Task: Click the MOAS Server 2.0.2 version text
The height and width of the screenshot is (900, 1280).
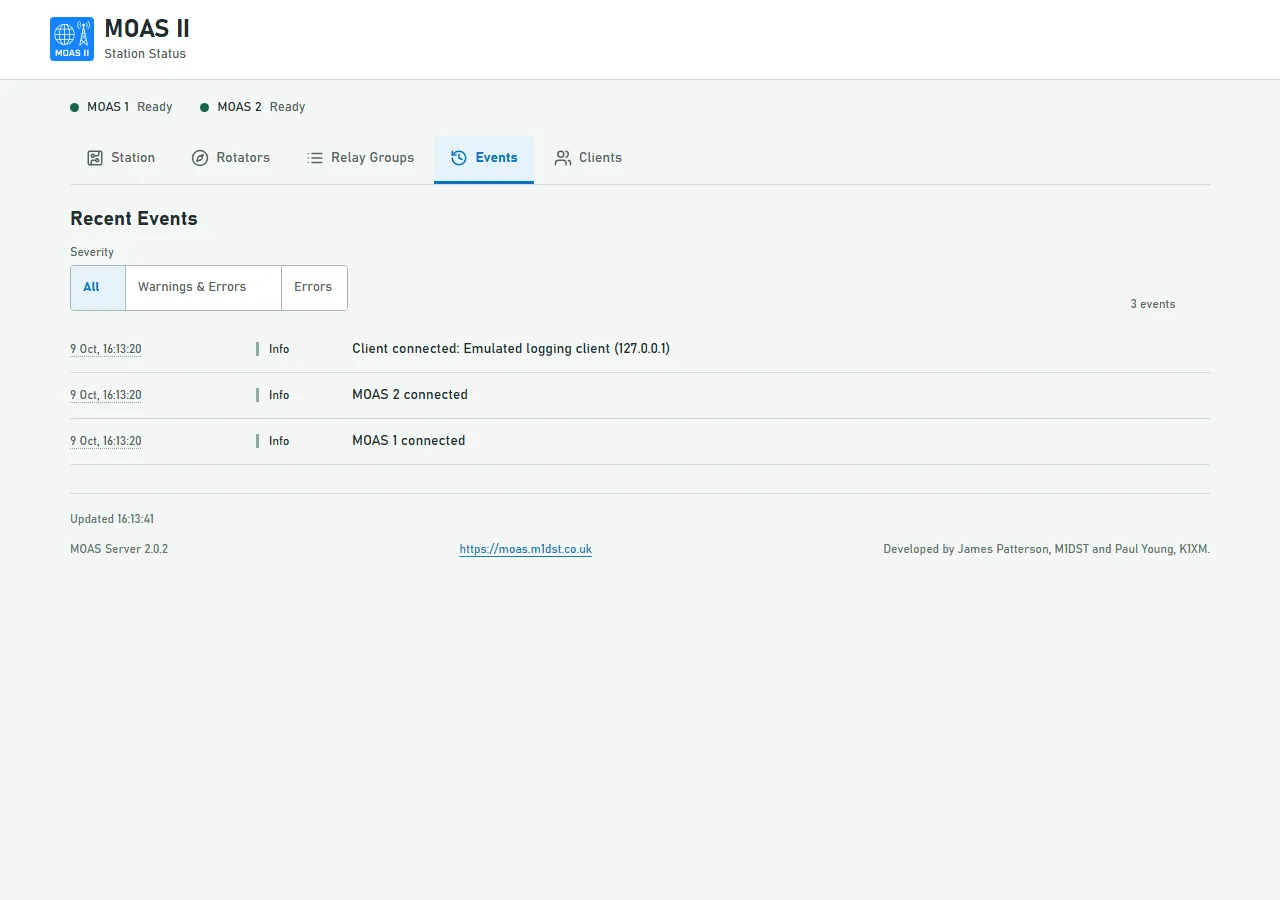Action: 119,549
